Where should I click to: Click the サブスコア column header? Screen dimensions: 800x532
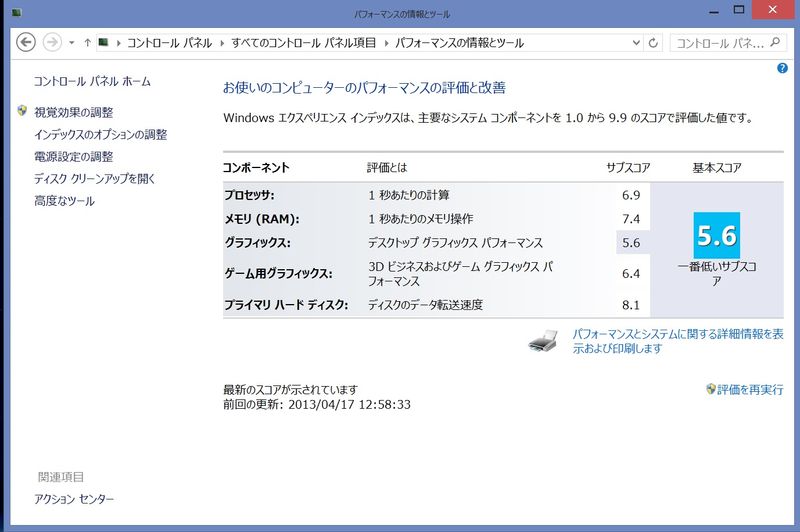tap(628, 167)
